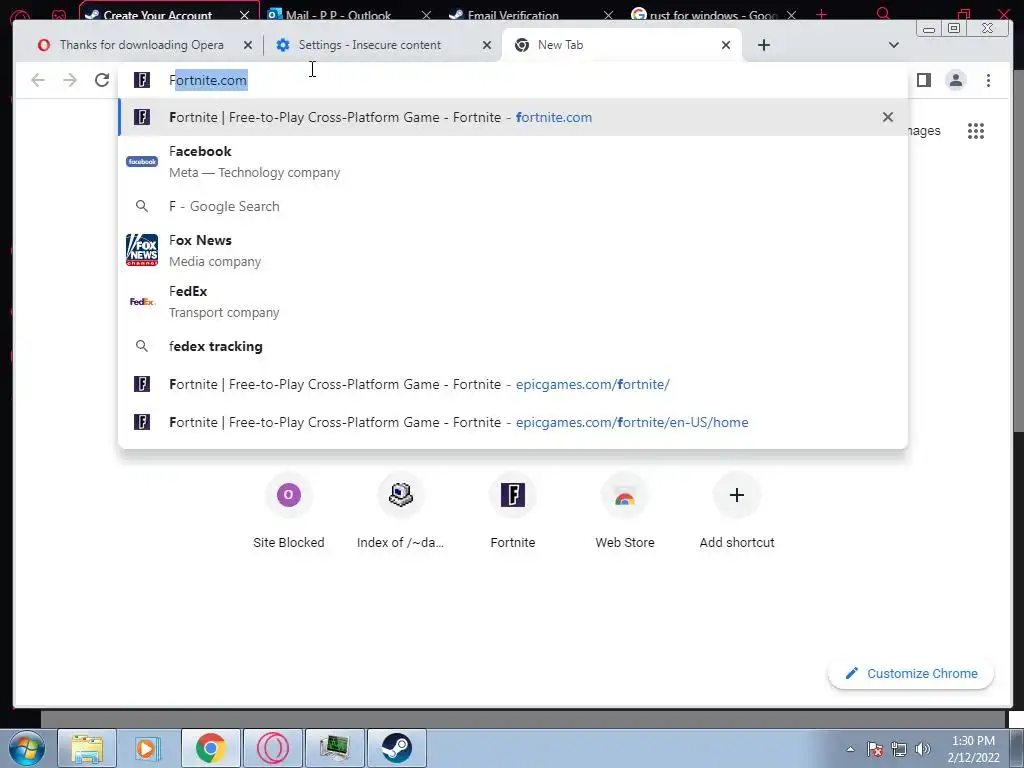Choose the Fox News suggestion
This screenshot has width=1024, height=768.
(513, 250)
